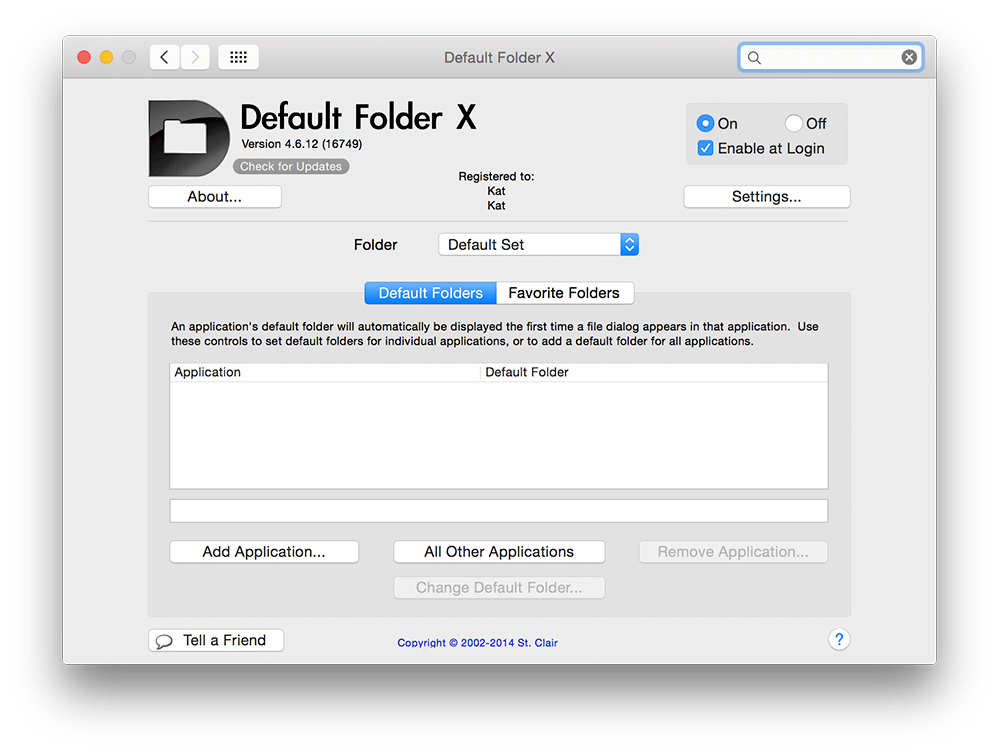Clear the search field with X icon
Image resolution: width=1000 pixels, height=754 pixels.
coord(909,57)
